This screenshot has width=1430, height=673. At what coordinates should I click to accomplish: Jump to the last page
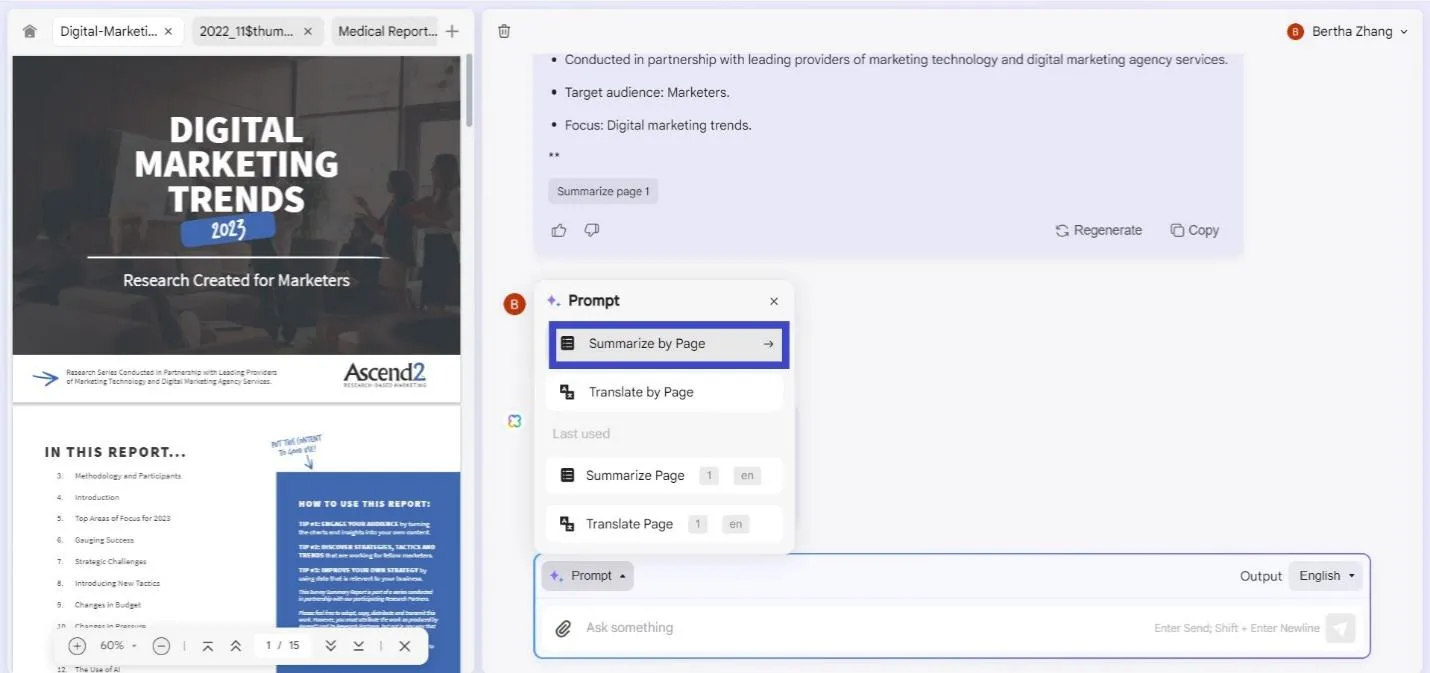click(x=358, y=646)
